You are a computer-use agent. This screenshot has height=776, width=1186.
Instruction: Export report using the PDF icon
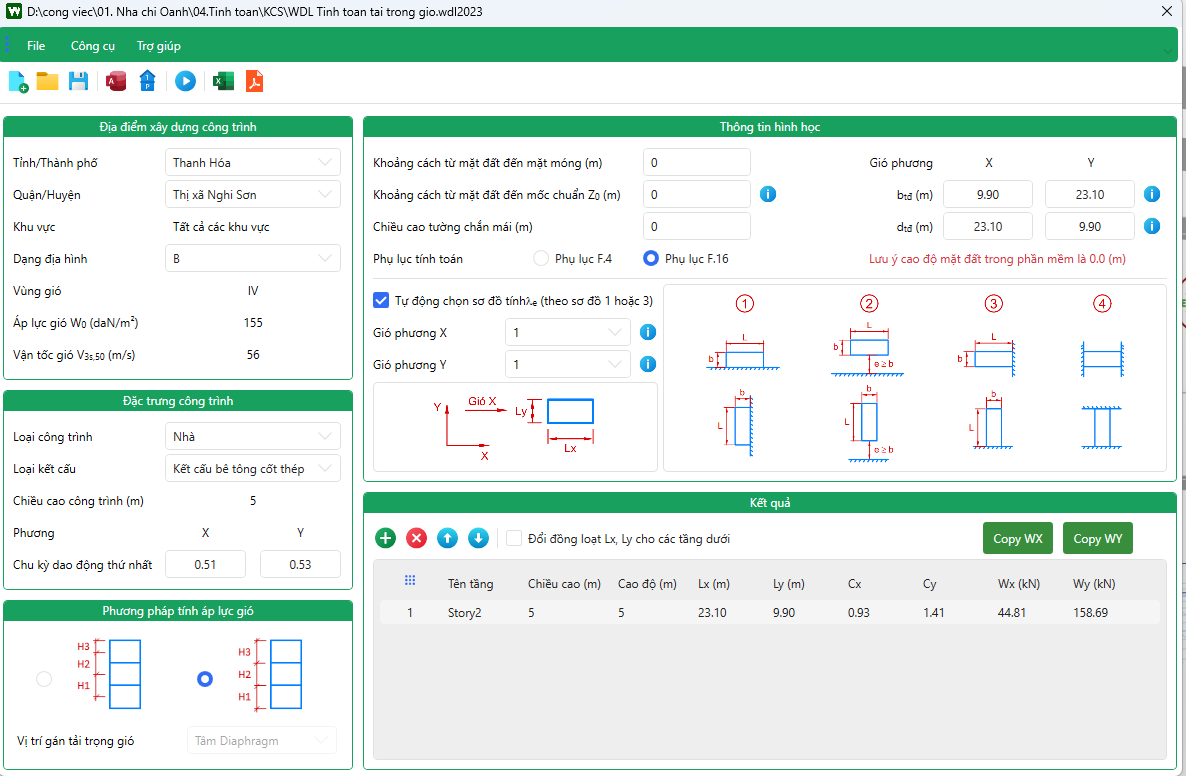click(255, 81)
